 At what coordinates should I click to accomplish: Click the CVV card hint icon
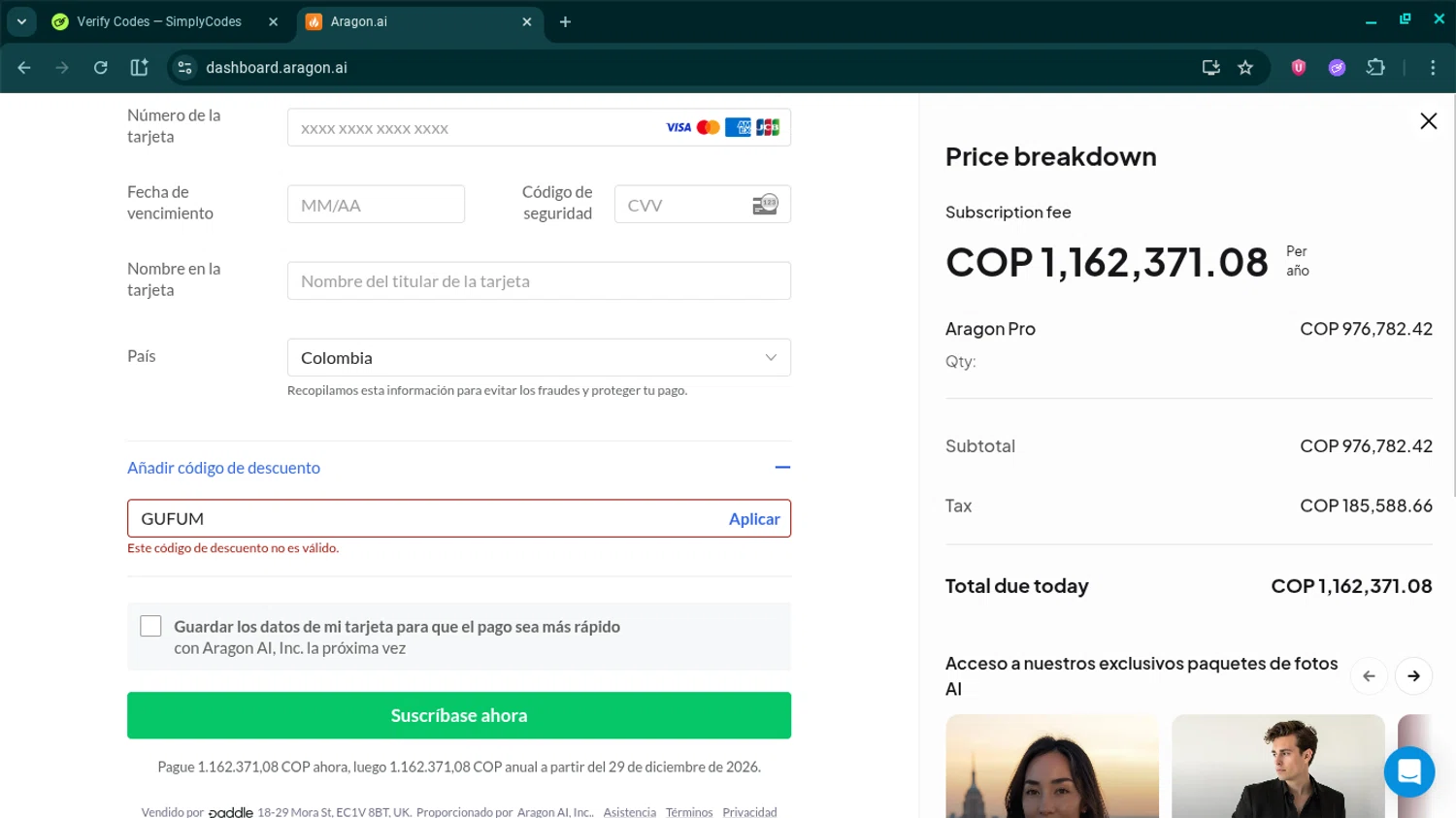766,205
